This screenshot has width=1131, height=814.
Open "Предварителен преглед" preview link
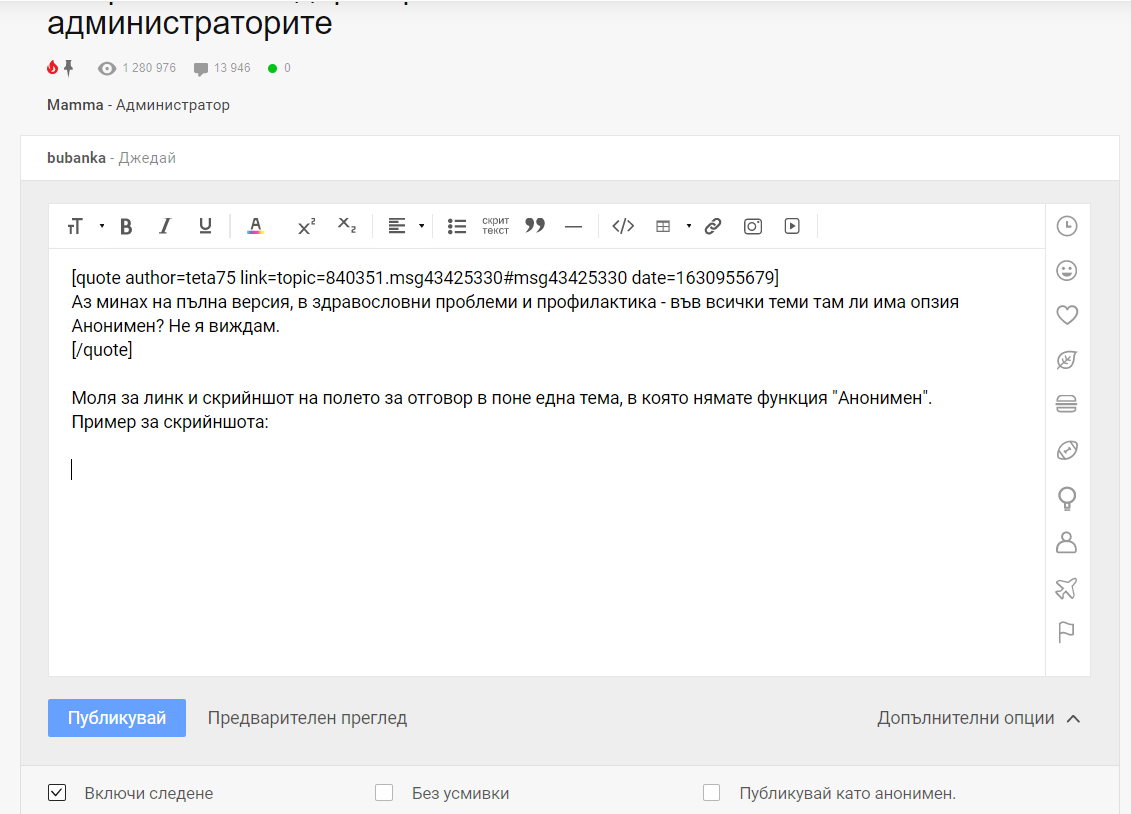(307, 718)
